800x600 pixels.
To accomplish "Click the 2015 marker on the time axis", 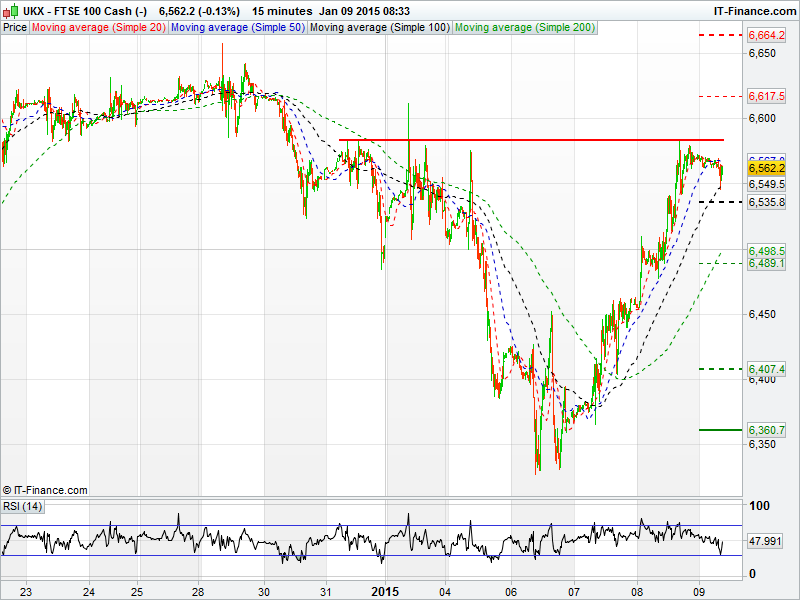I will tap(385, 590).
